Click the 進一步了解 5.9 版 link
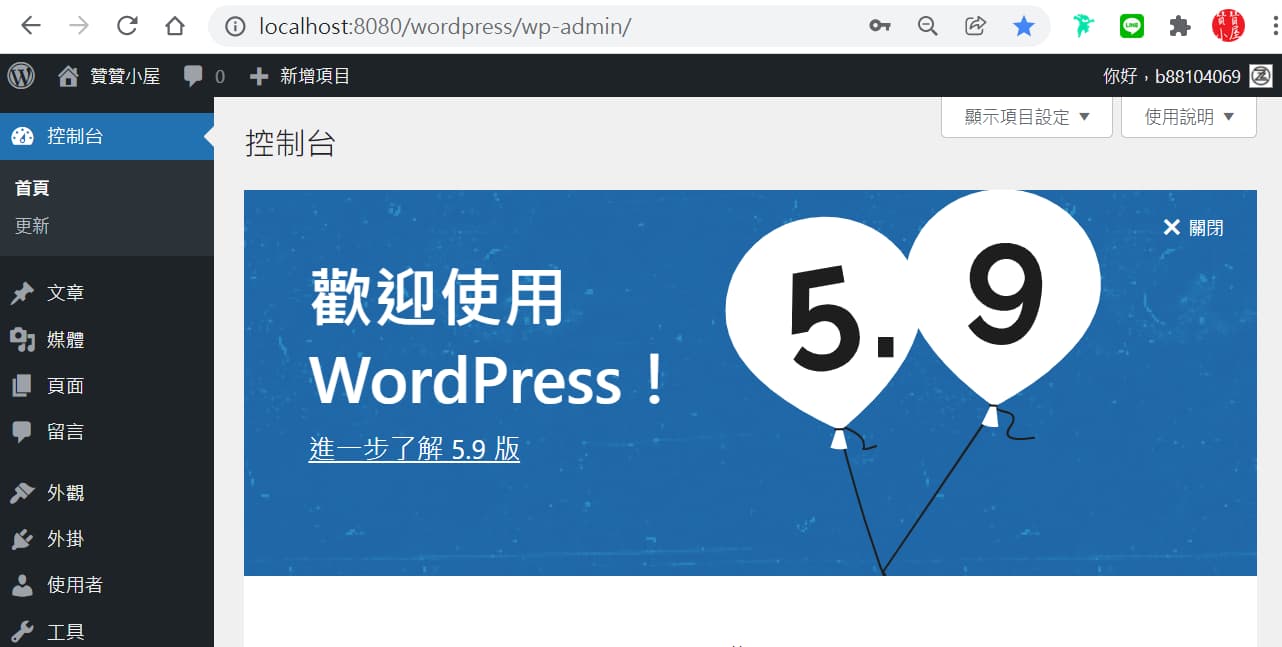This screenshot has width=1282, height=647. (x=414, y=449)
